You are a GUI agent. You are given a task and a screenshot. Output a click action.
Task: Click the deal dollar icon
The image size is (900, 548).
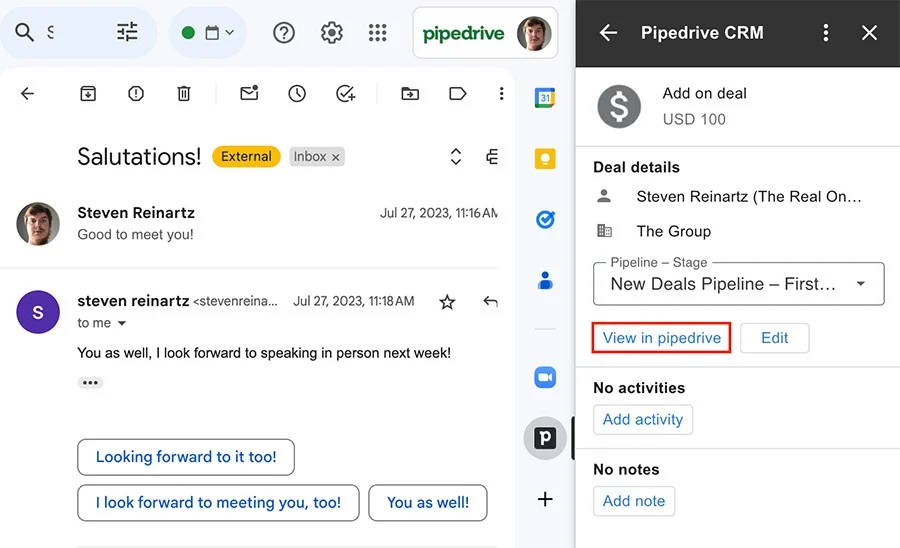click(619, 106)
